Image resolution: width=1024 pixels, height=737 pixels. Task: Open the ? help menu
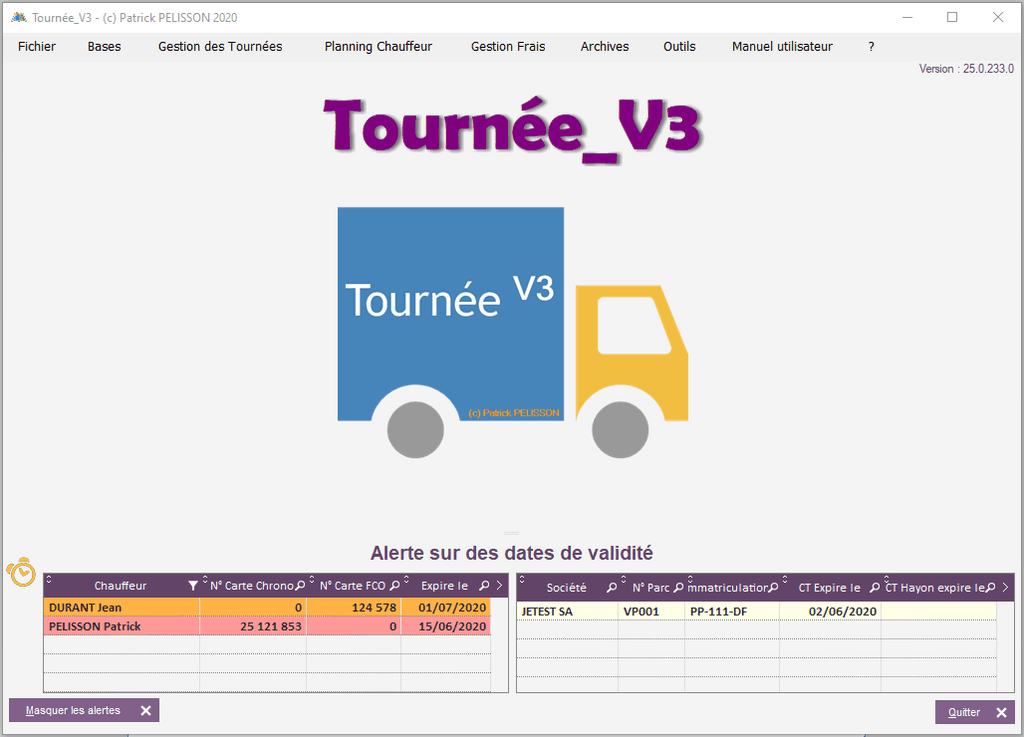871,46
